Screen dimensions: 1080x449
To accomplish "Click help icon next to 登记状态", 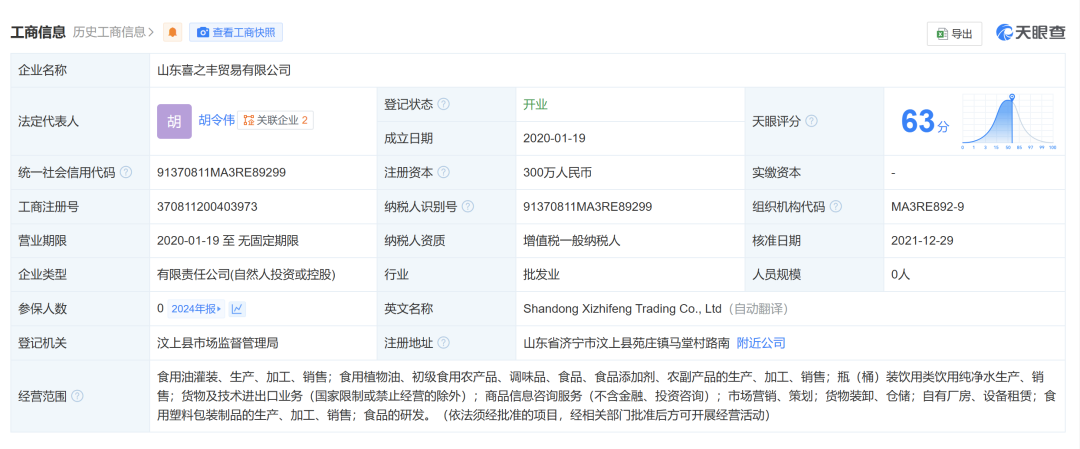I will [x=444, y=105].
